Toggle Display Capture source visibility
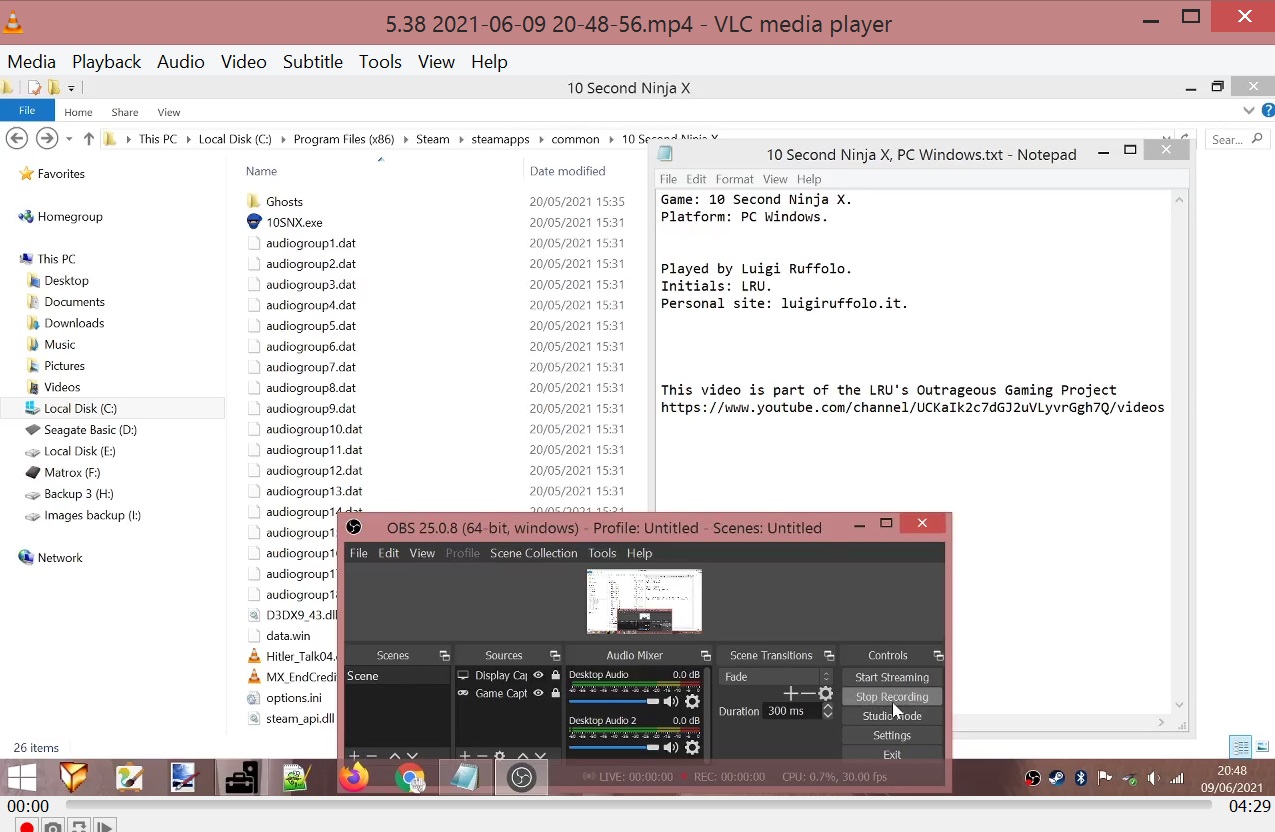 (538, 675)
